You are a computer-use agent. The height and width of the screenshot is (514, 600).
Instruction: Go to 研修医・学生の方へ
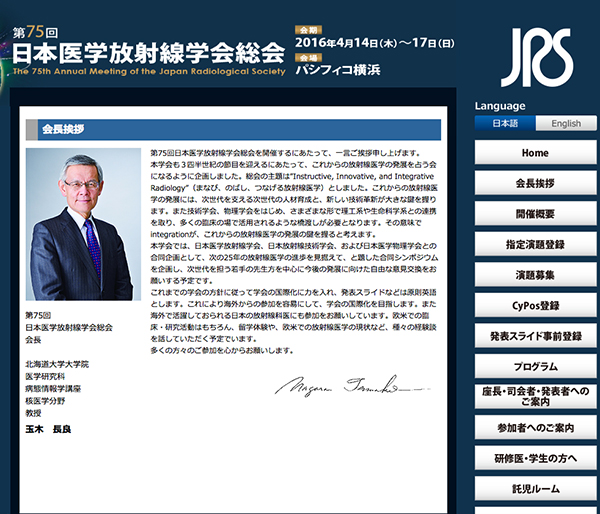535,458
